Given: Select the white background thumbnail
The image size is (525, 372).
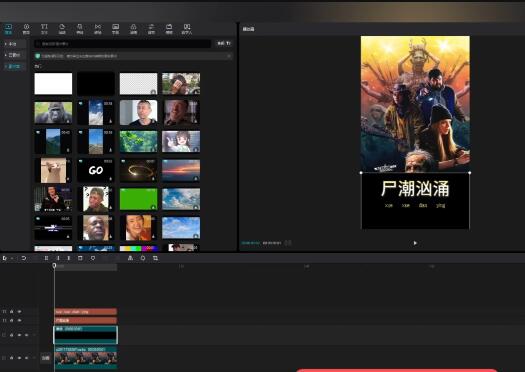Looking at the screenshot, I should click(x=53, y=84).
